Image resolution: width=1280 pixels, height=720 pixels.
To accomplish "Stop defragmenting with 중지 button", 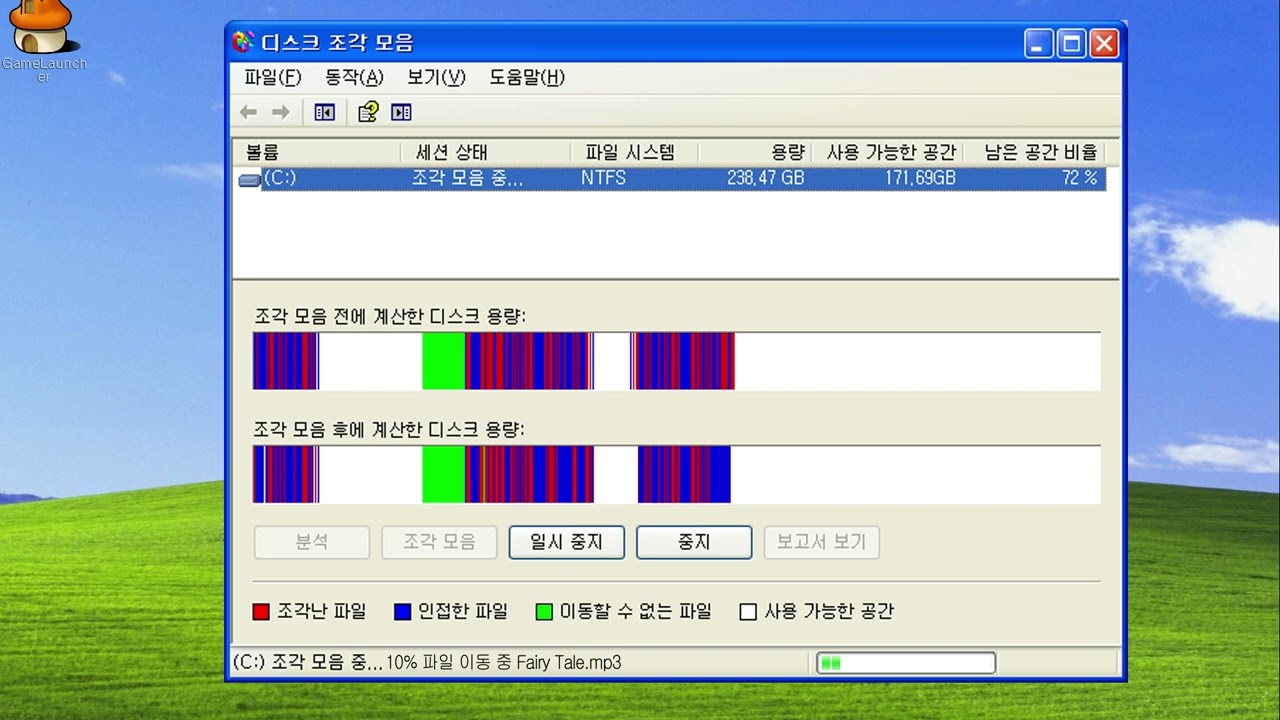I will tap(694, 542).
